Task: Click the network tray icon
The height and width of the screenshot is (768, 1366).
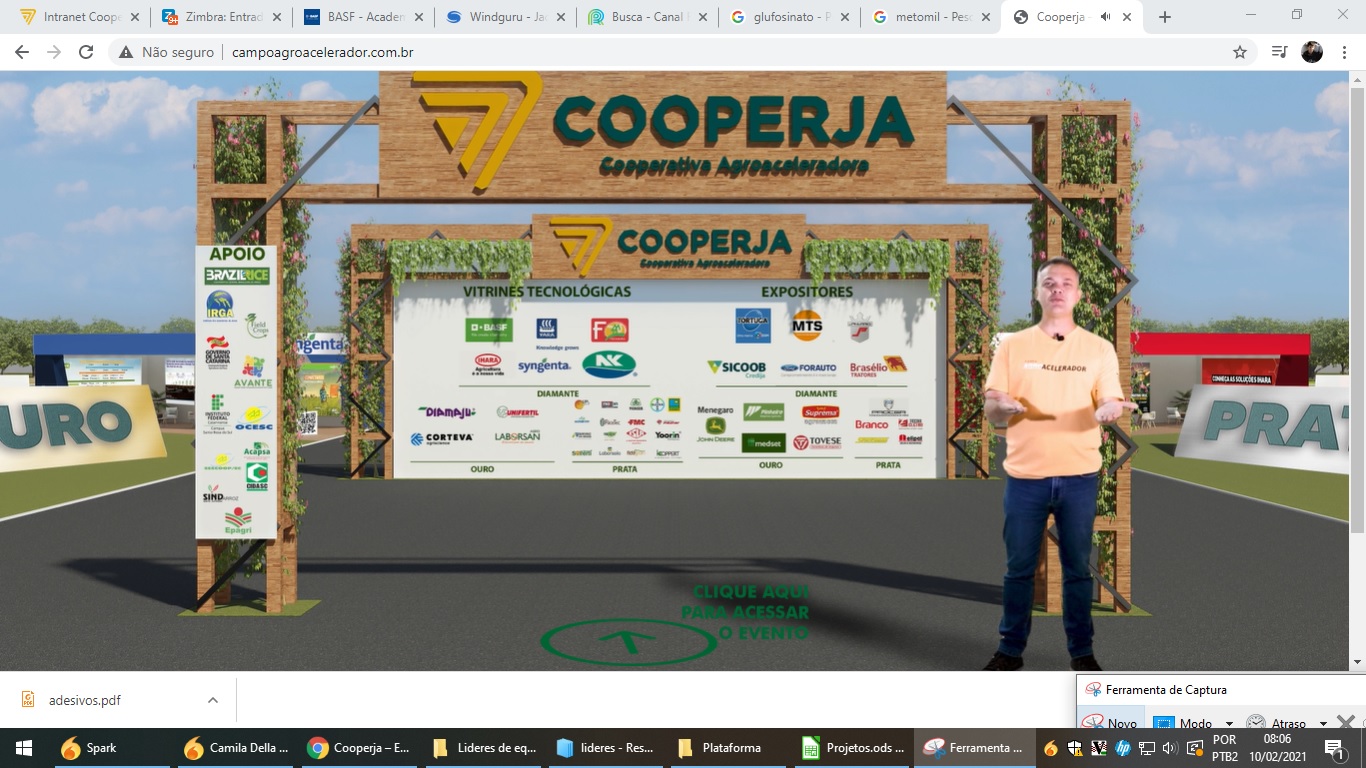Action: (1146, 748)
